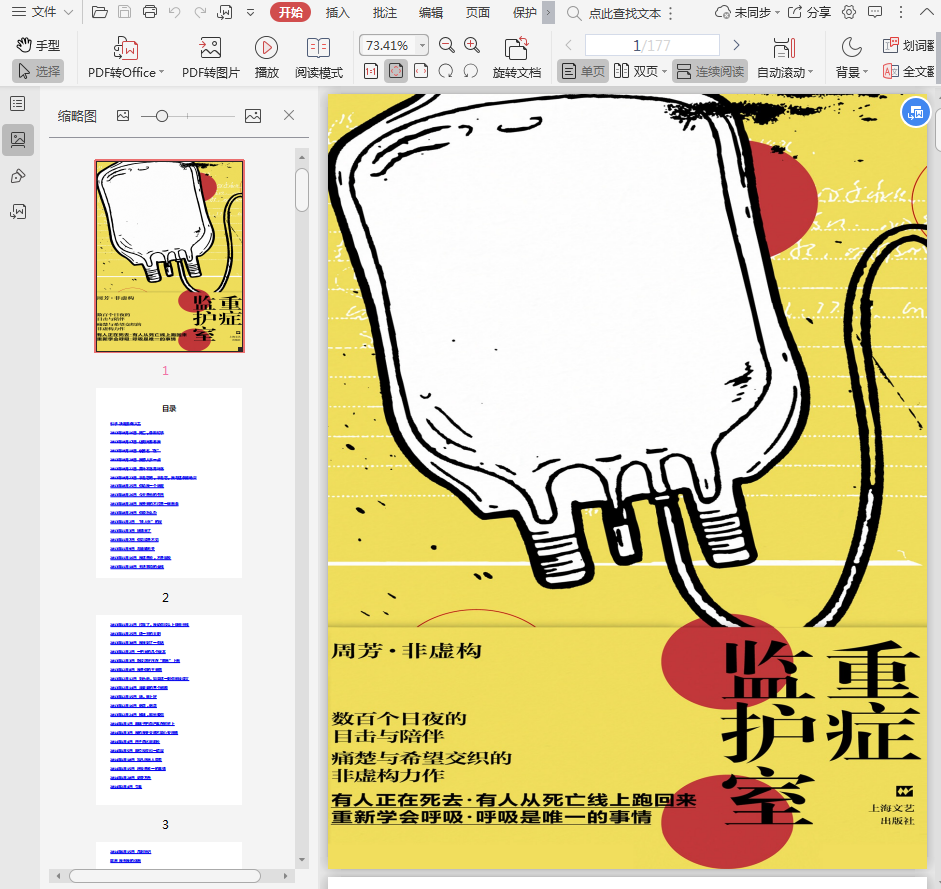Start 播放 slideshow playback
Screen dimensions: 941x889
click(266, 58)
